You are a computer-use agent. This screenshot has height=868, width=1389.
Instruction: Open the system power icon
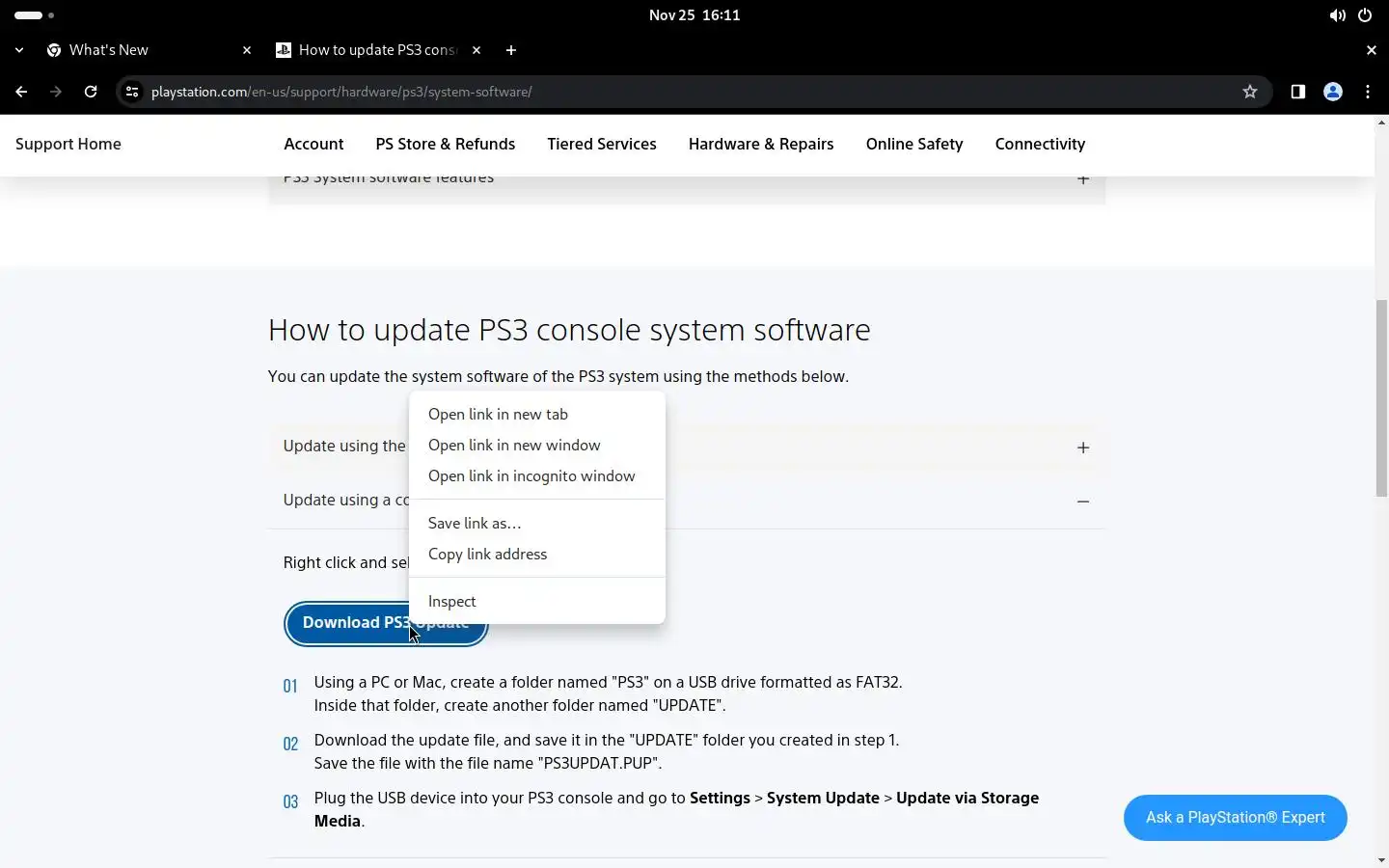[x=1365, y=15]
